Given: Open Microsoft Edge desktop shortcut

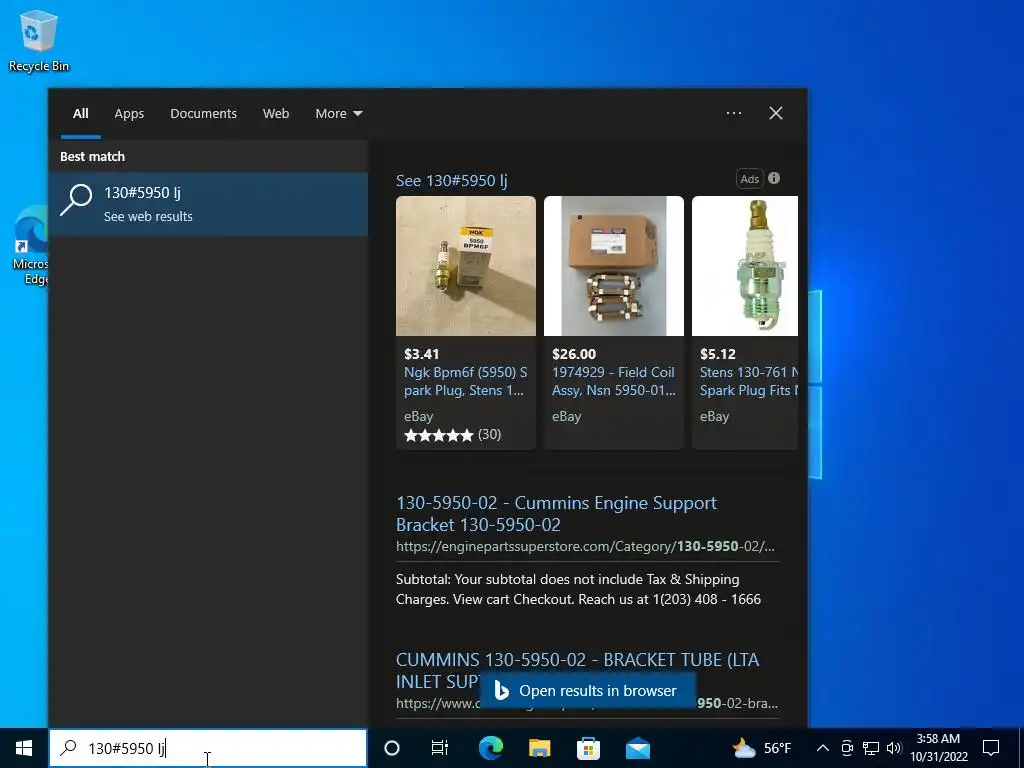Looking at the screenshot, I should point(30,246).
